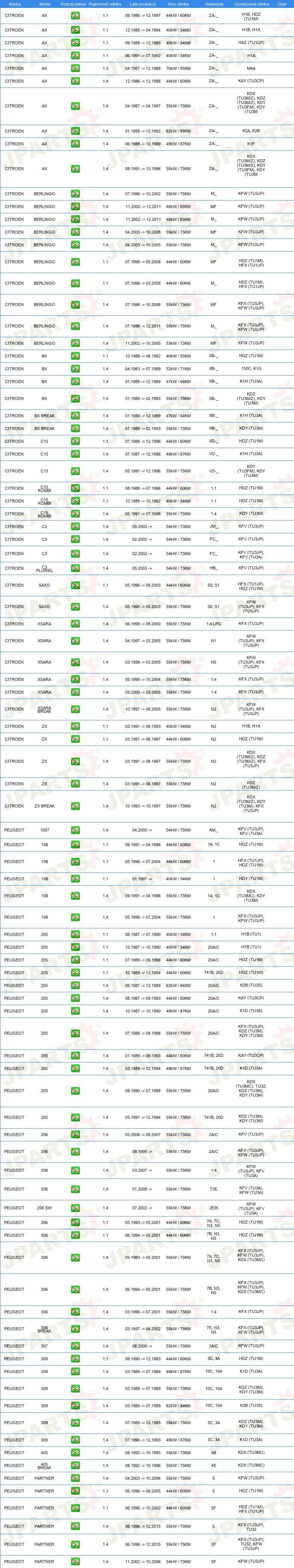
Task: Click the Marka column header
Action: (15, 4)
